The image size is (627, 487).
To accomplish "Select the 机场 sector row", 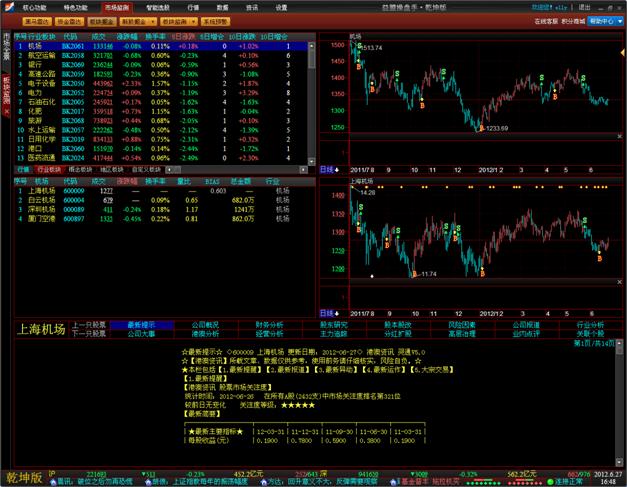I will (x=161, y=46).
